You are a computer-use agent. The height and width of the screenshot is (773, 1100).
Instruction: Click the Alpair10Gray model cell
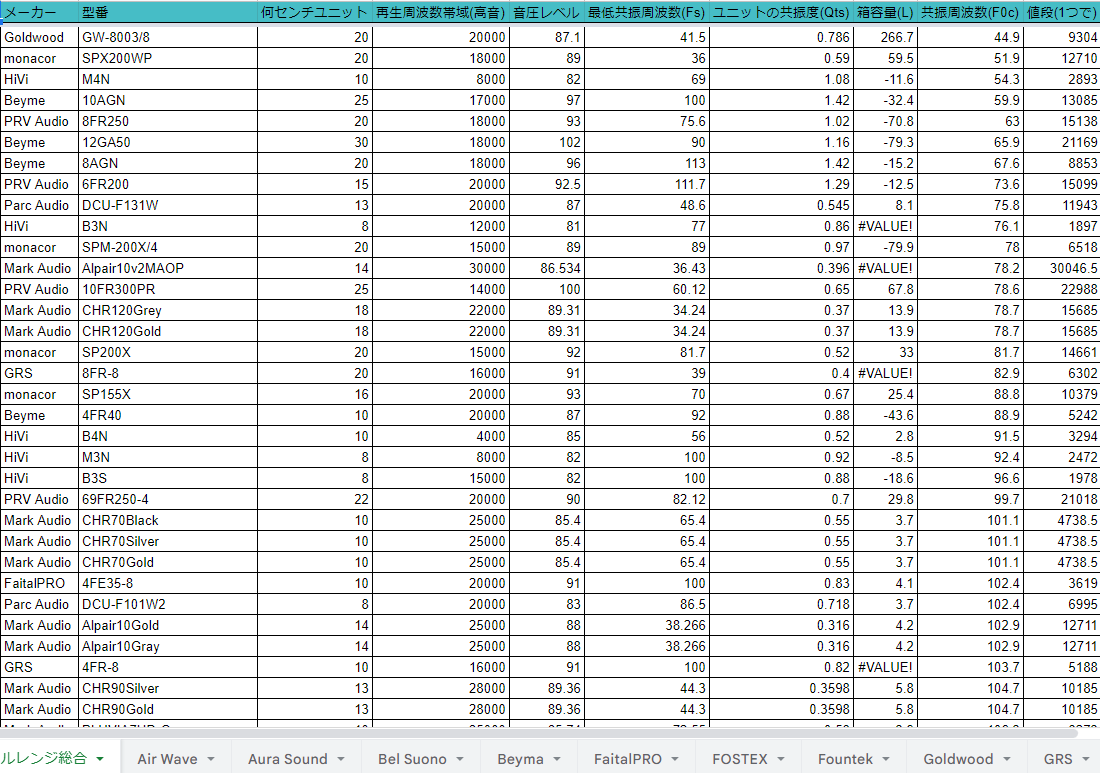pos(168,647)
